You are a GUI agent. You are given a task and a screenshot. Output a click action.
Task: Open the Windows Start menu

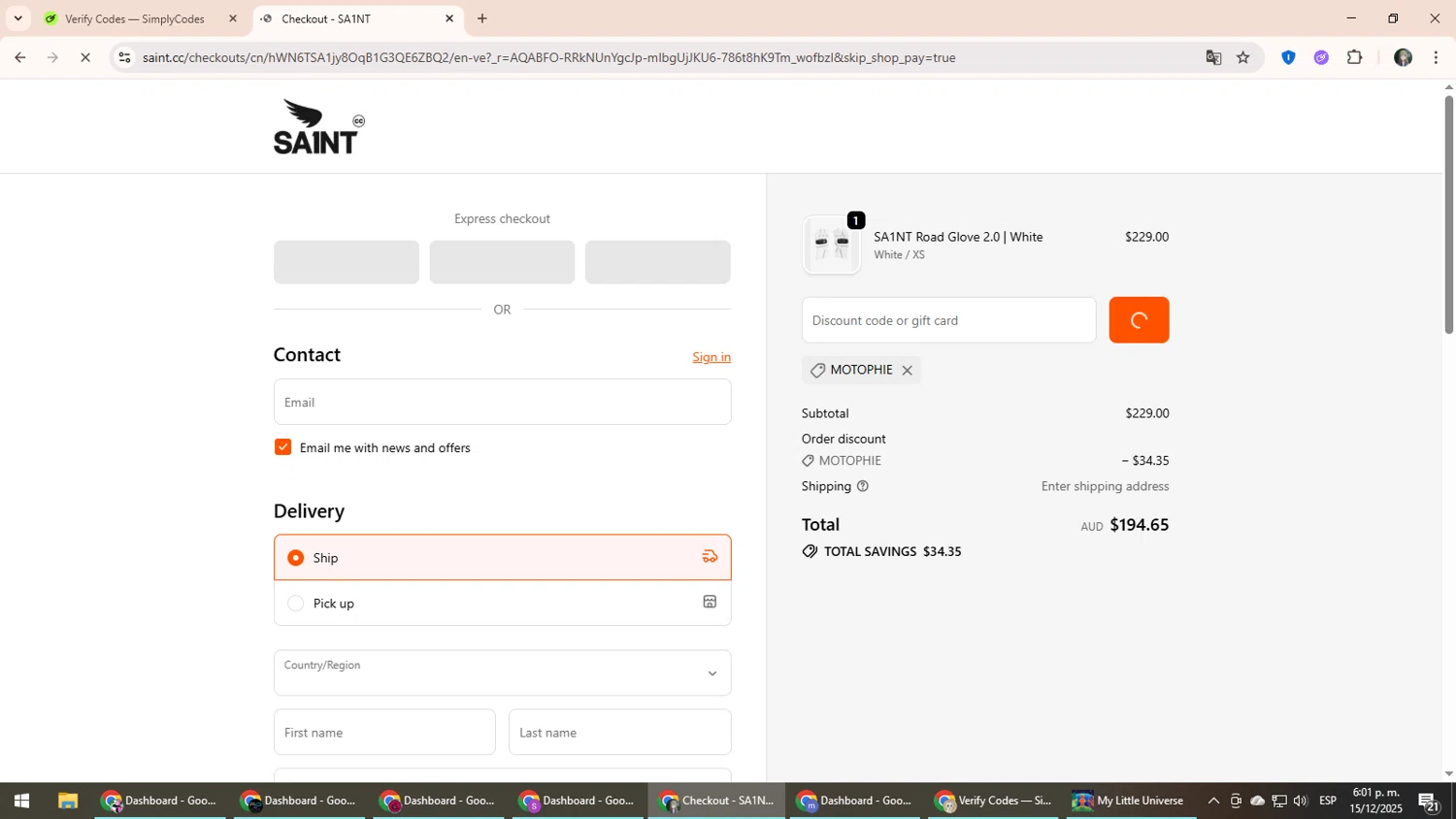[x=21, y=801]
